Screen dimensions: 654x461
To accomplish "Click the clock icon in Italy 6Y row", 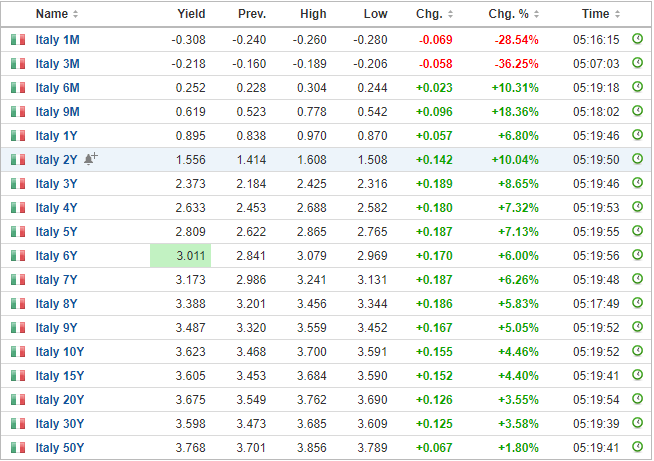I will coord(637,255).
